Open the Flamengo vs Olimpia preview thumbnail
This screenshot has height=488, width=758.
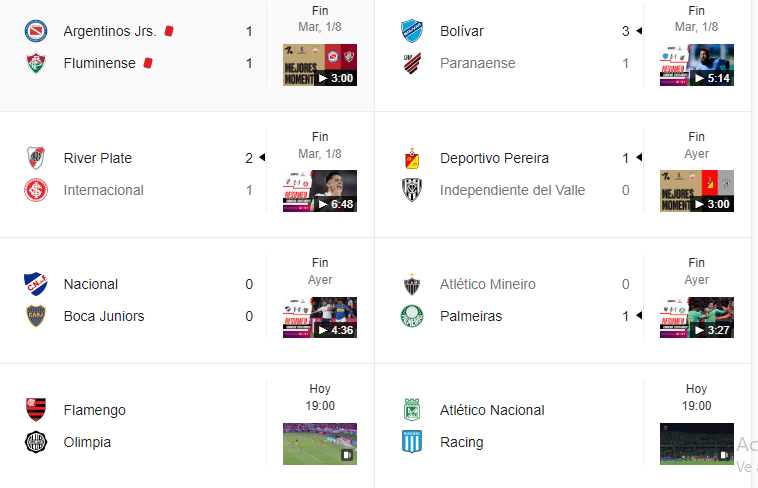[x=320, y=444]
